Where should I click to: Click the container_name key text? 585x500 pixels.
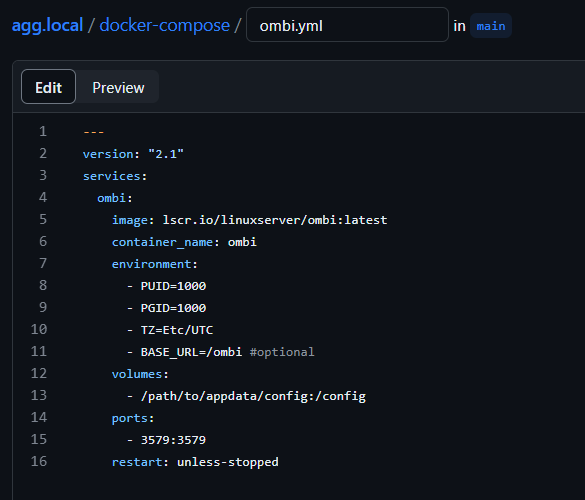162,242
